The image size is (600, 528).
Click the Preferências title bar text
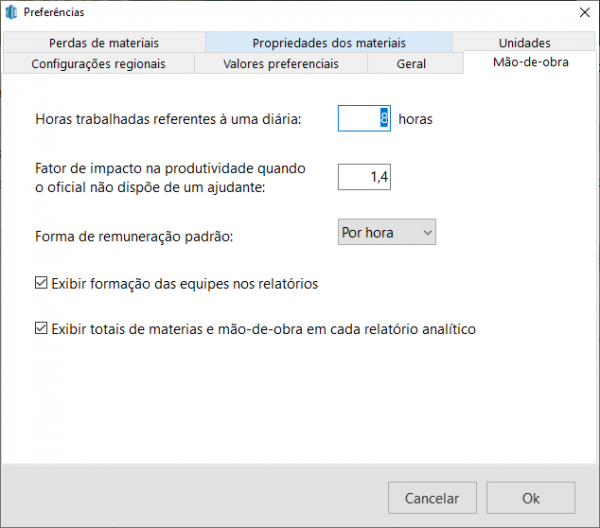pos(56,12)
